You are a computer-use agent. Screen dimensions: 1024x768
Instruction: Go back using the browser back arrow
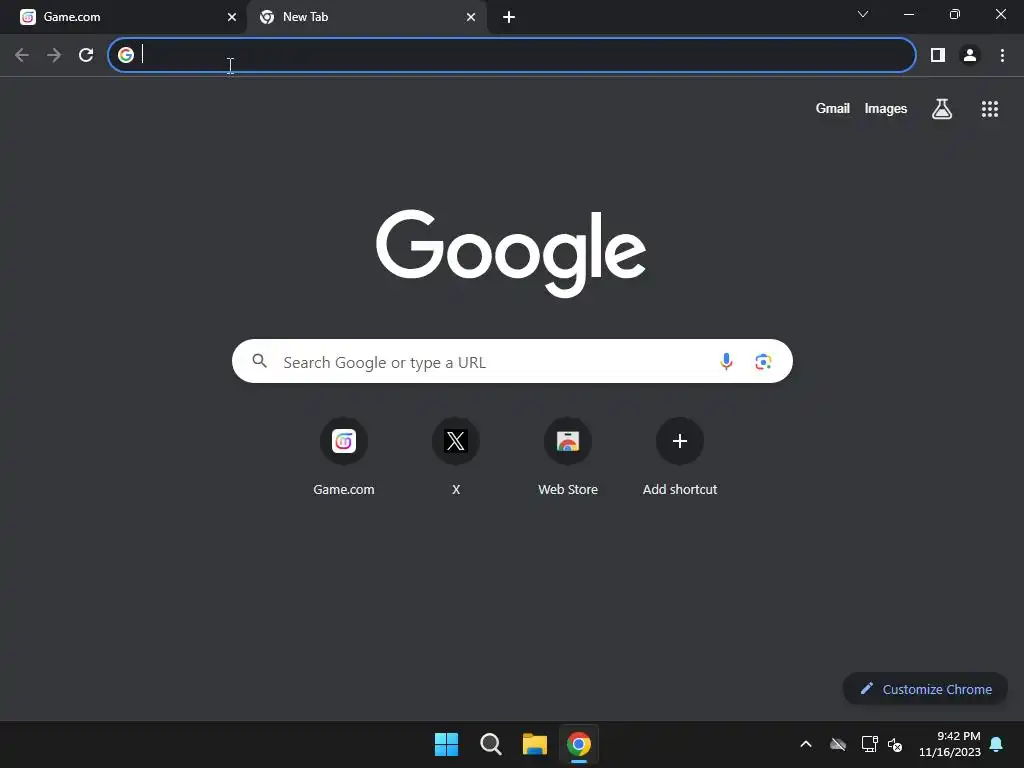tap(22, 55)
